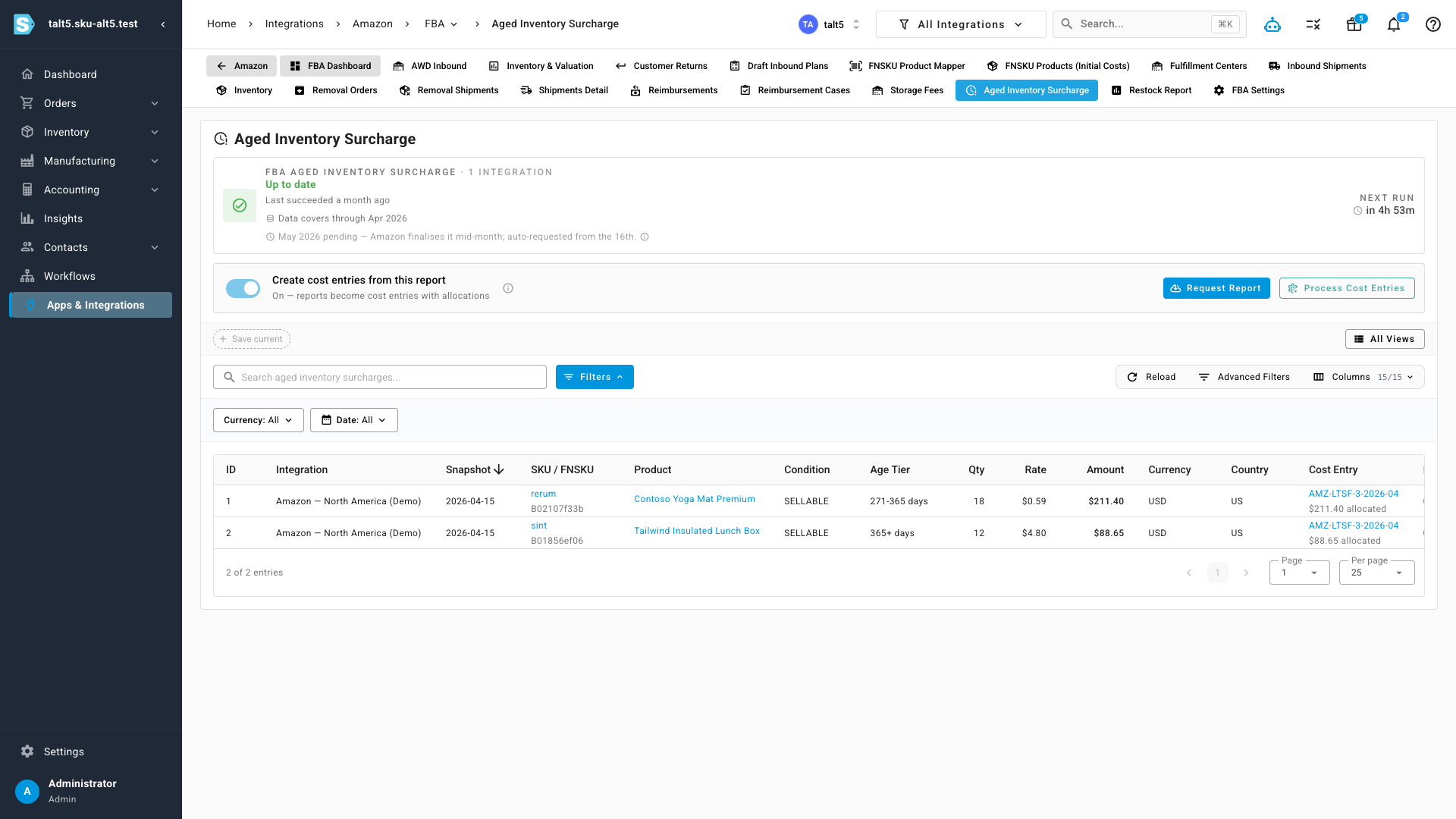The width and height of the screenshot is (1456, 819).
Task: Open the FBA Dashboard tab
Action: point(331,66)
